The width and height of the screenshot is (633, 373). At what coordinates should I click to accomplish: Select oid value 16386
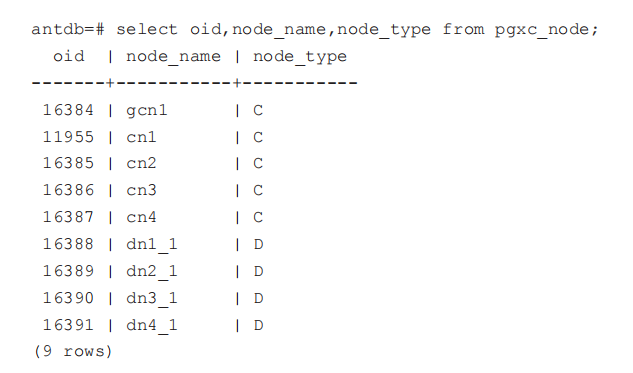[68, 190]
